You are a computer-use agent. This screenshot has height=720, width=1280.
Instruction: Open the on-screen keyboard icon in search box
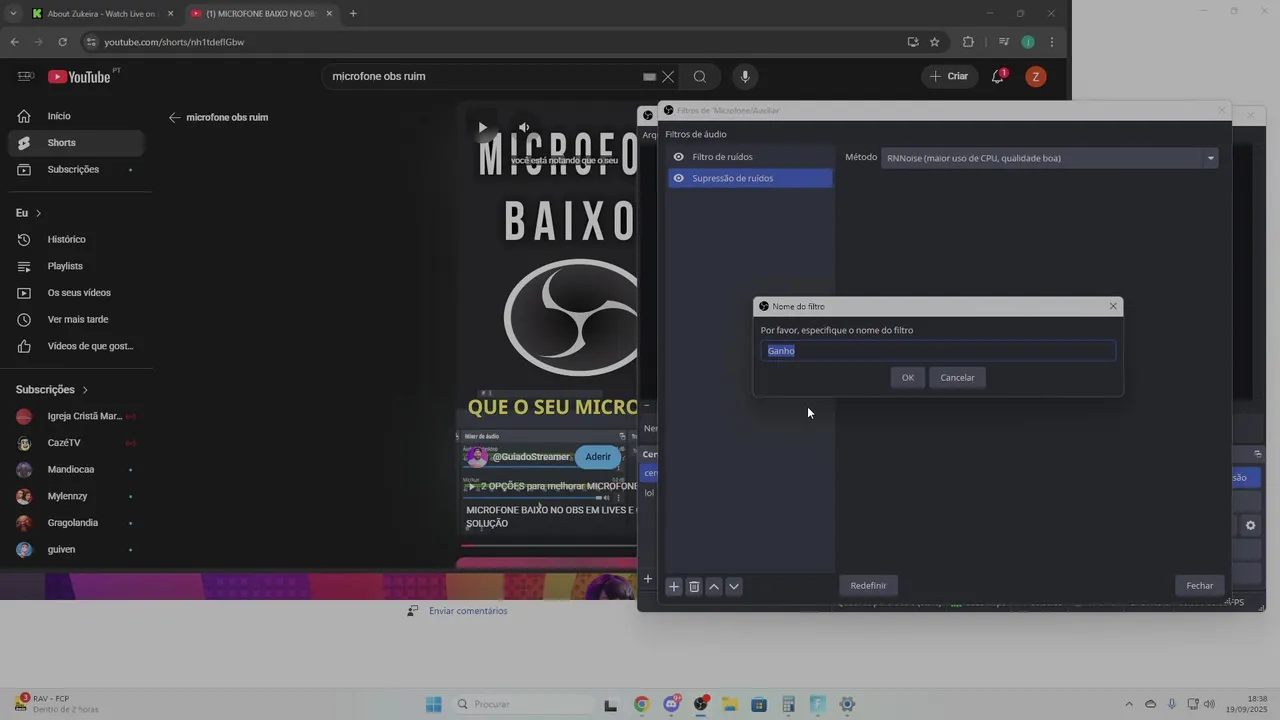(x=649, y=76)
